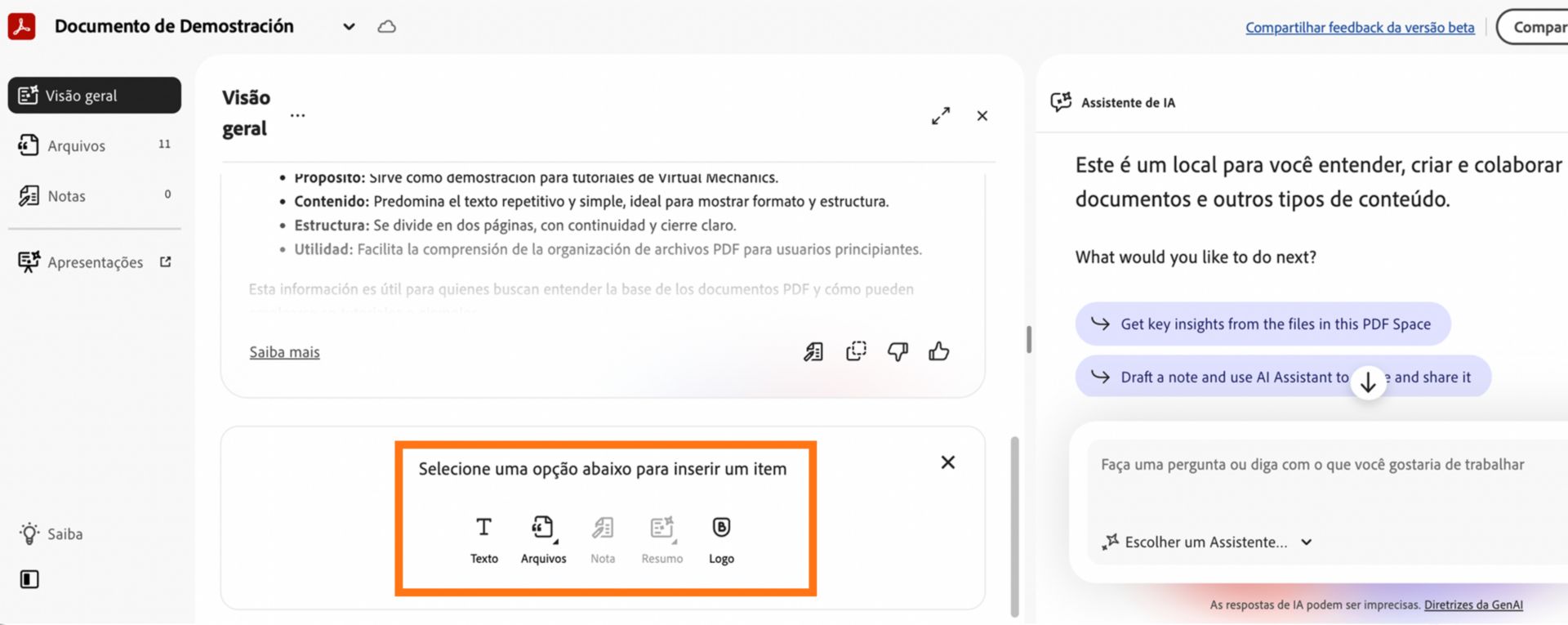
Task: Open Compartilhar feedback da versão beta link
Action: coord(1360,28)
